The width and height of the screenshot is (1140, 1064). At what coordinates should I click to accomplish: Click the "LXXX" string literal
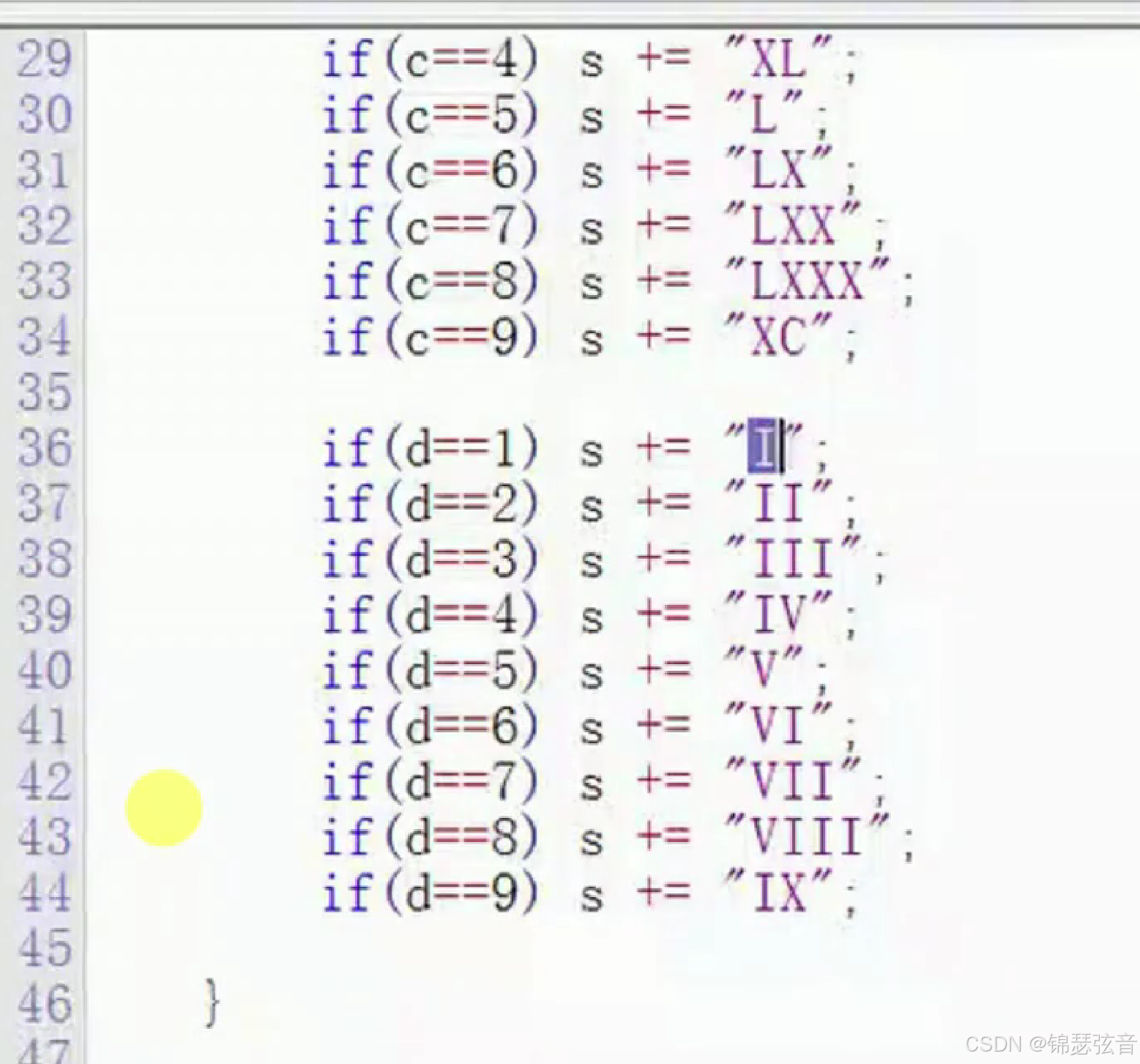(808, 281)
